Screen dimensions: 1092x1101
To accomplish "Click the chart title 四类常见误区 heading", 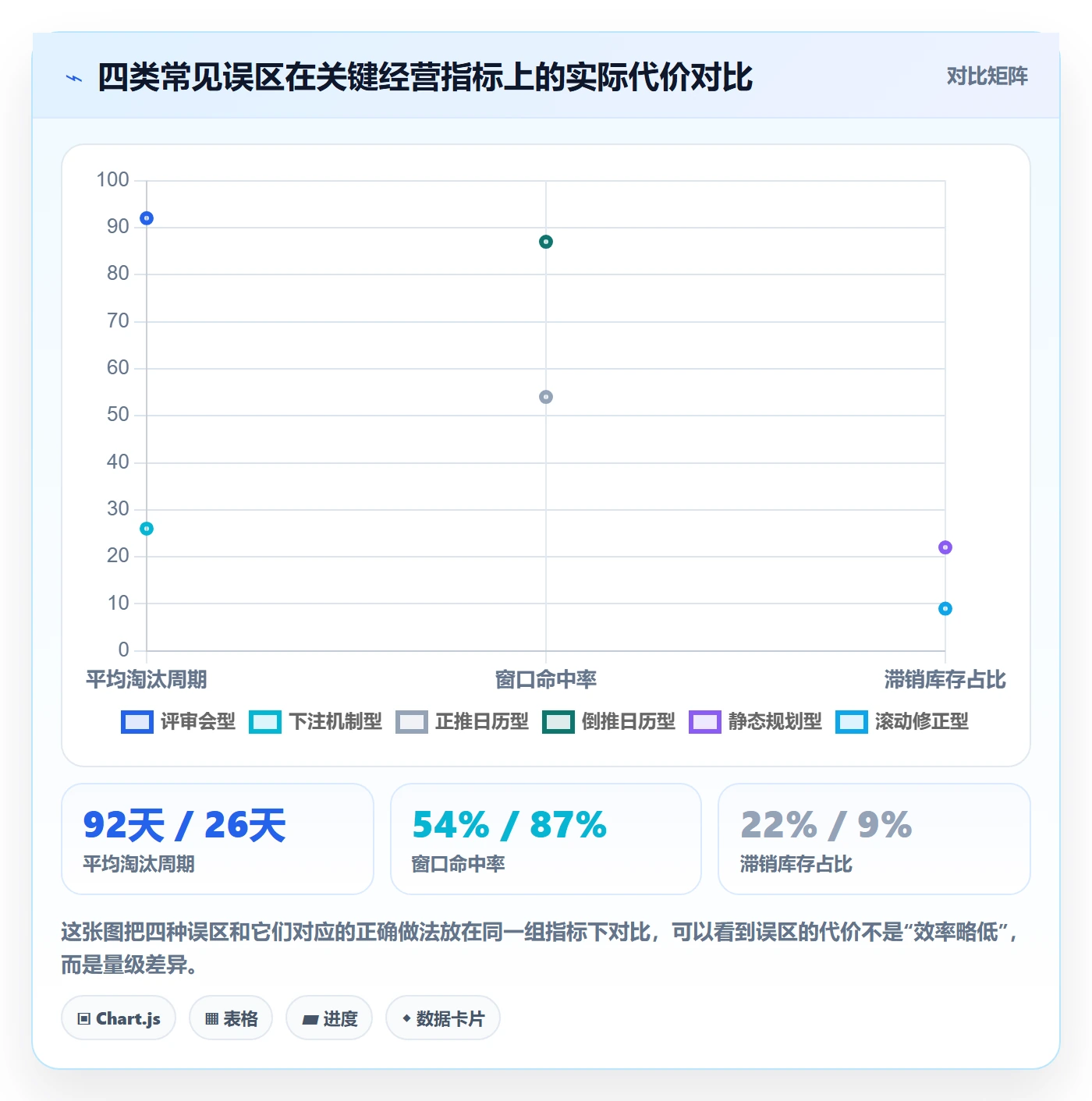I will click(x=425, y=77).
